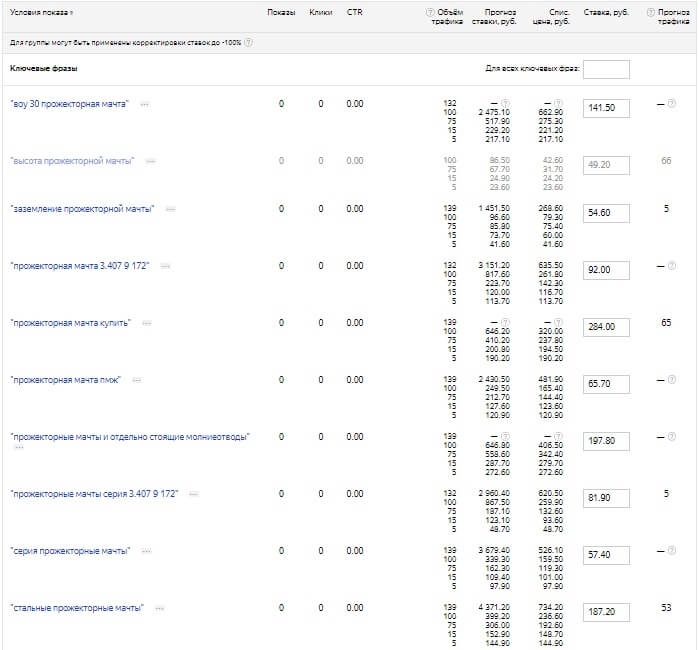Edit bid field showing 81.90
The image size is (699, 650).
click(x=606, y=498)
